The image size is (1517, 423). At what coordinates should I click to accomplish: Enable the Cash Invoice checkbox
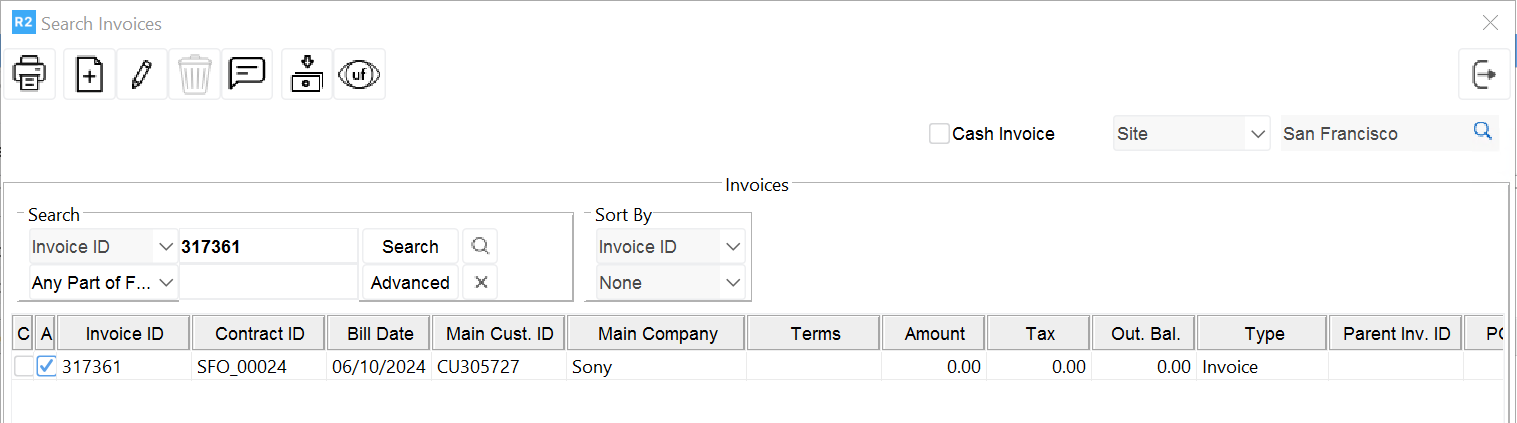939,134
